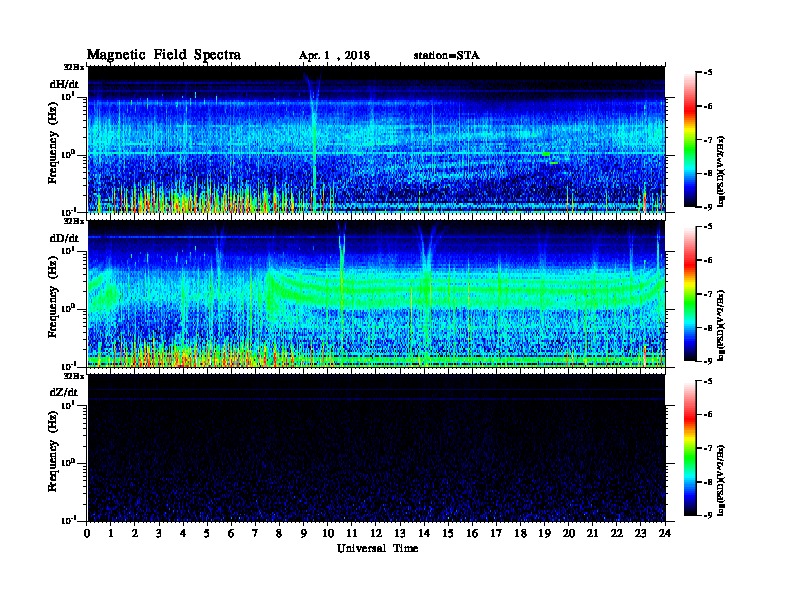Click the dD/dt panel color scale bar

690,294
